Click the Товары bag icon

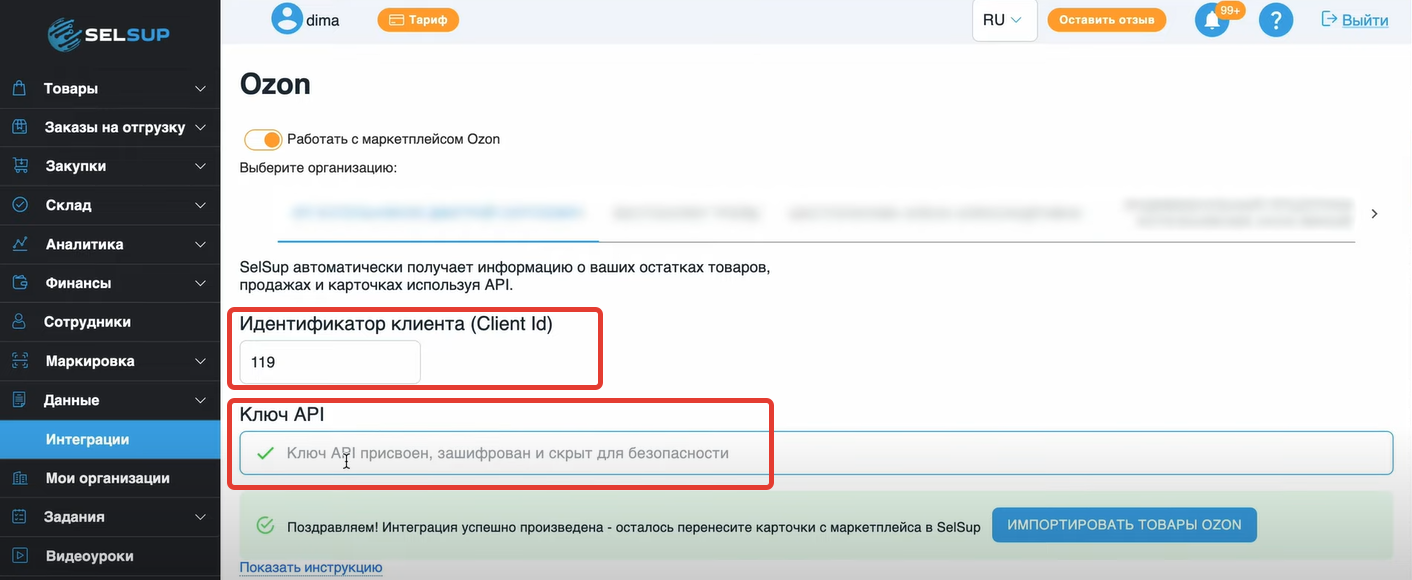click(19, 88)
